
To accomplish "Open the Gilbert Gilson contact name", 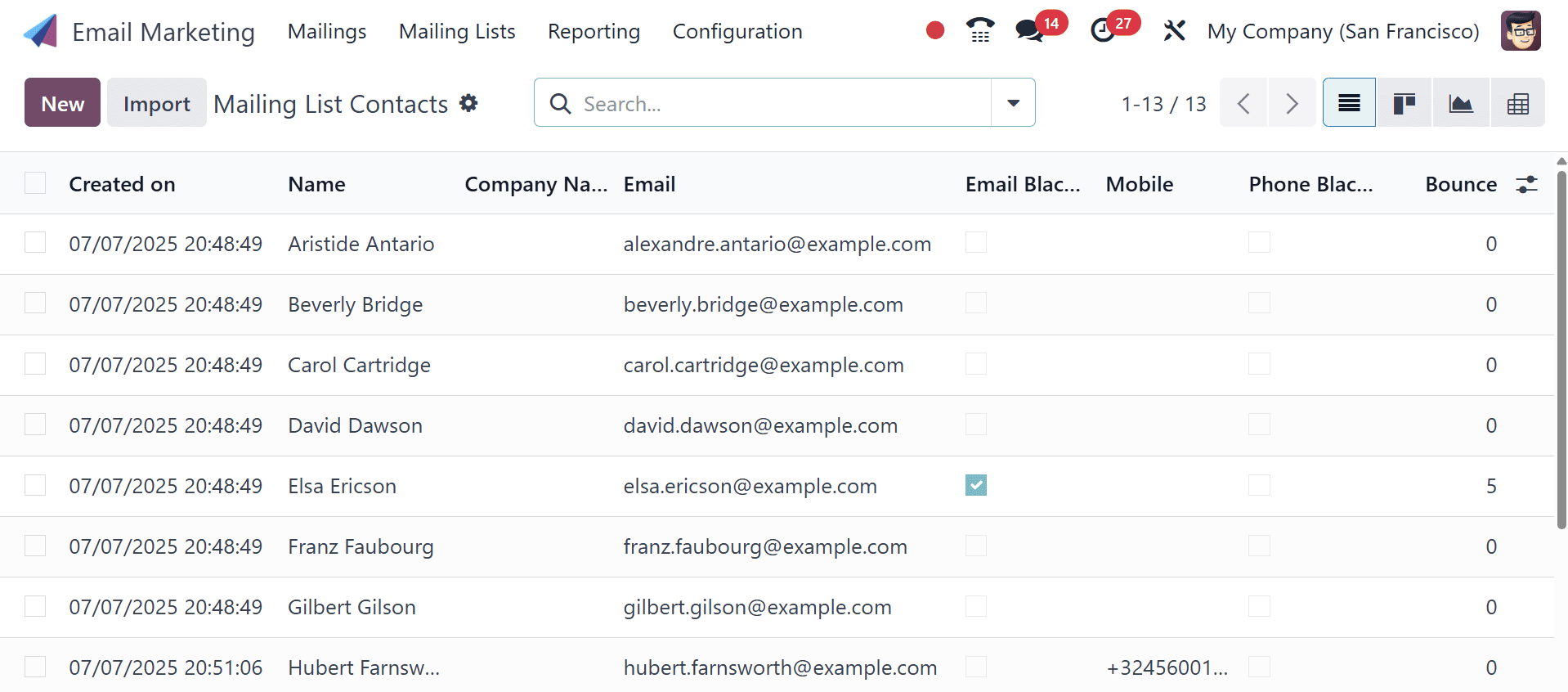I will 352,607.
